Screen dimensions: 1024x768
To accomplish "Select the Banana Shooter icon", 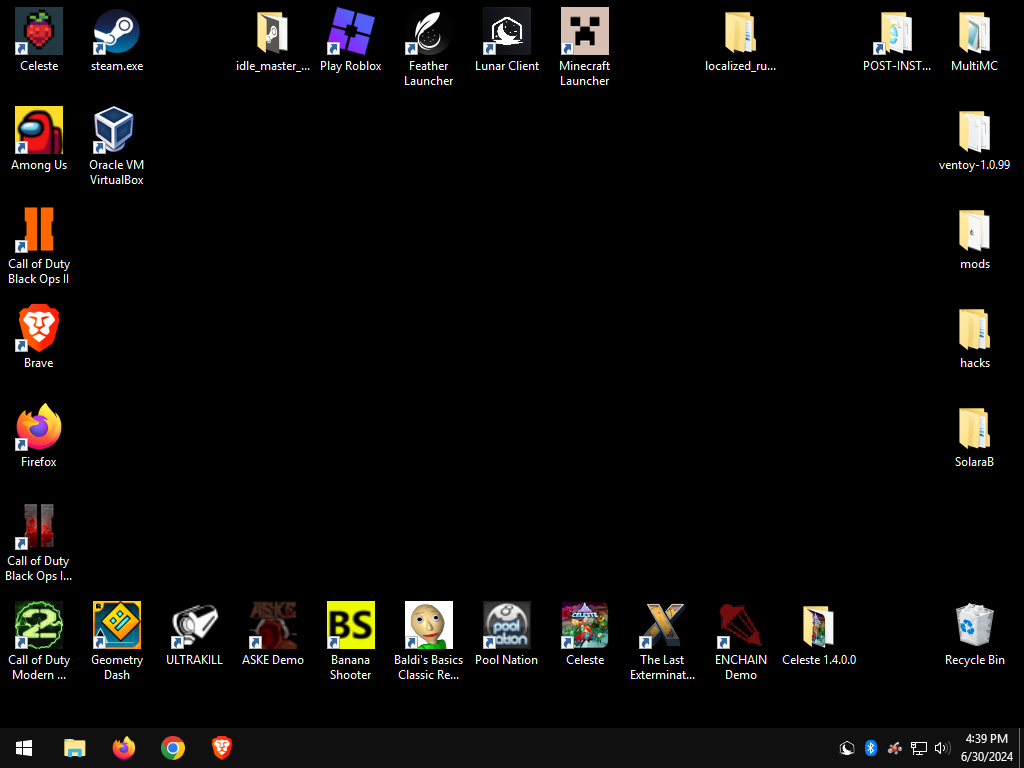I will click(351, 625).
